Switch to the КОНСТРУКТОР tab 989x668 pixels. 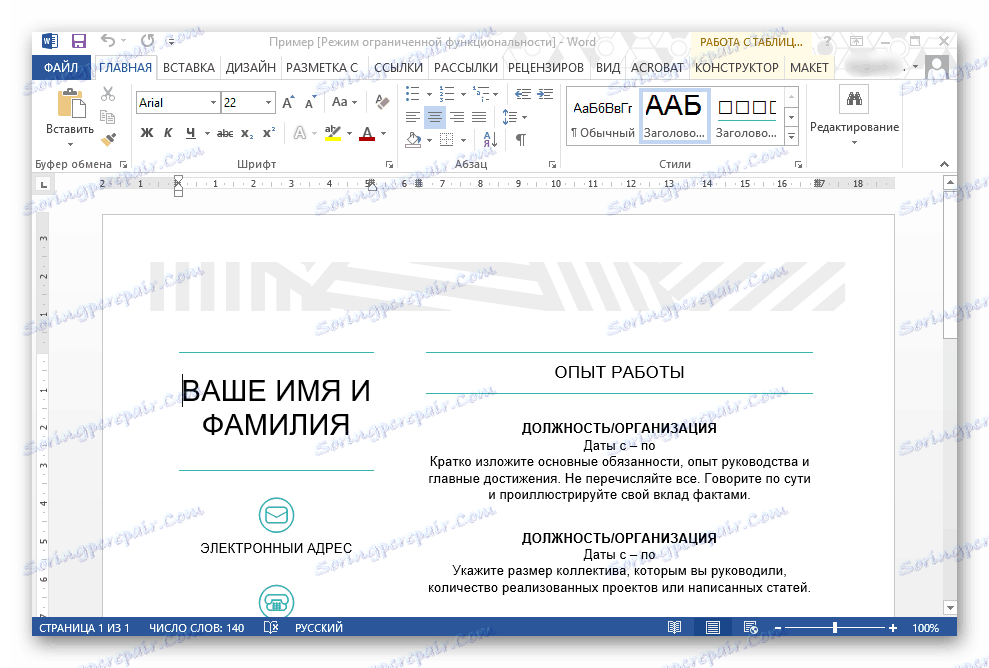point(737,67)
